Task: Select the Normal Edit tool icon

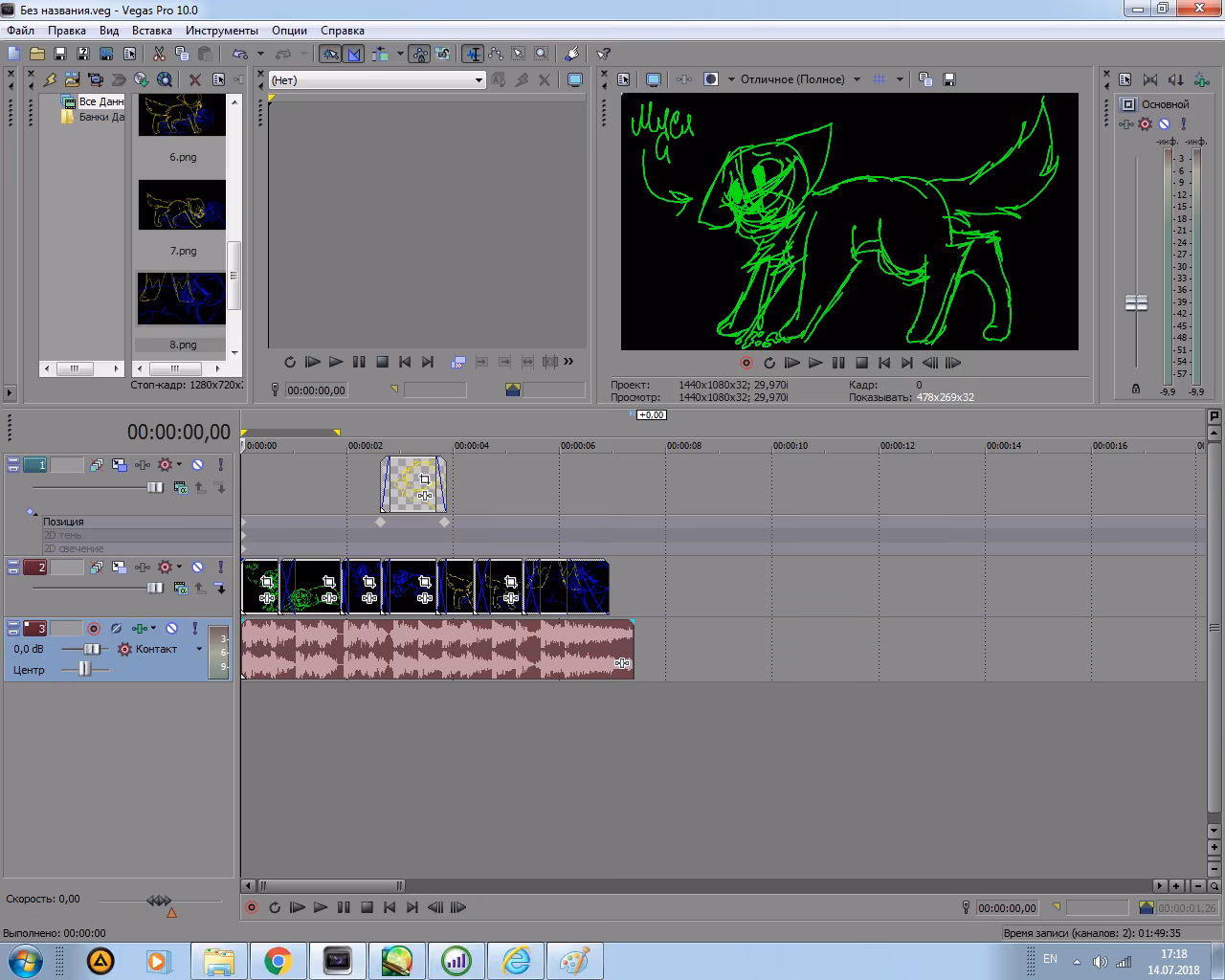Action: coord(473,54)
